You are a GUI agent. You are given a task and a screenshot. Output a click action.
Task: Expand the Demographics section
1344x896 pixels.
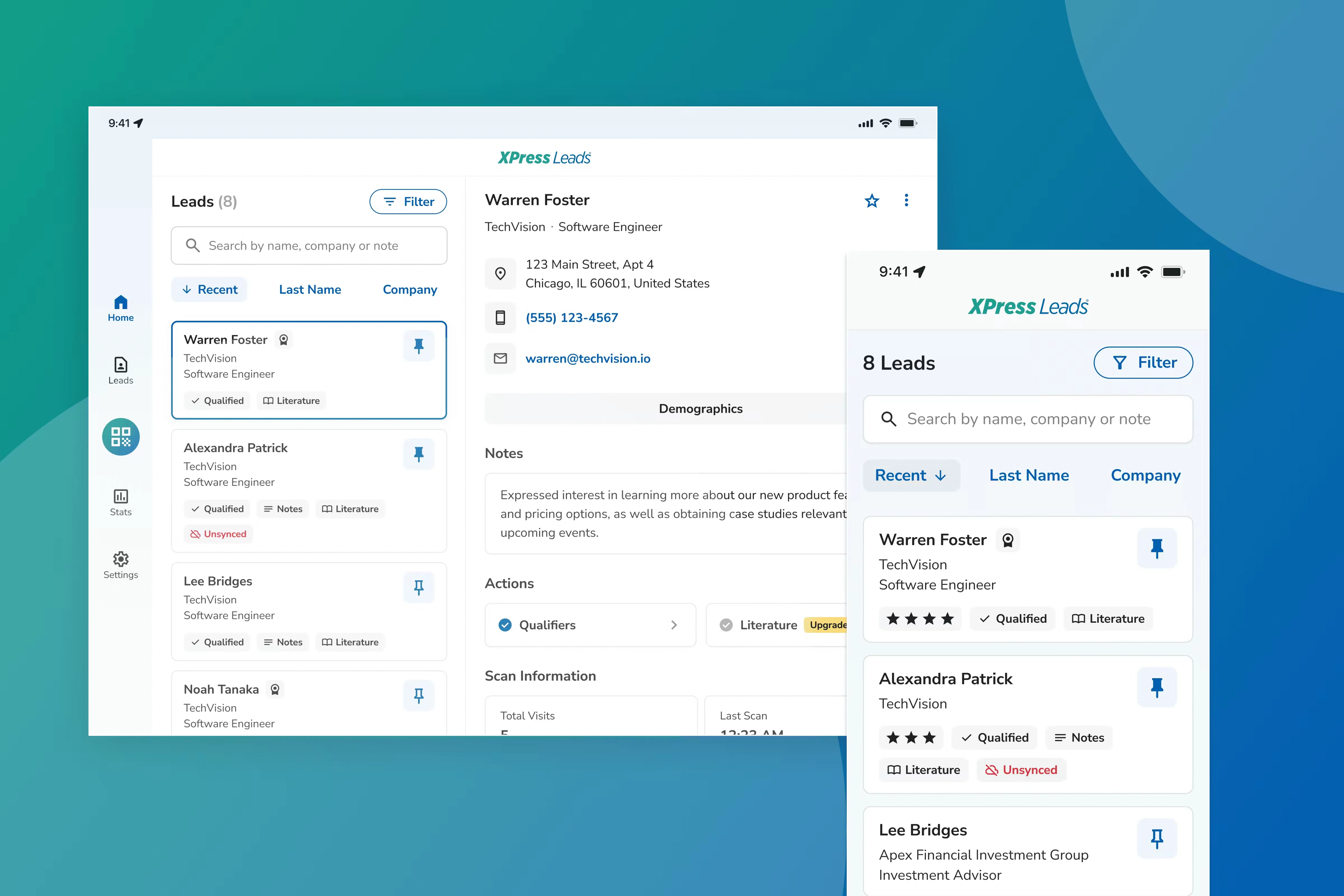click(x=700, y=409)
